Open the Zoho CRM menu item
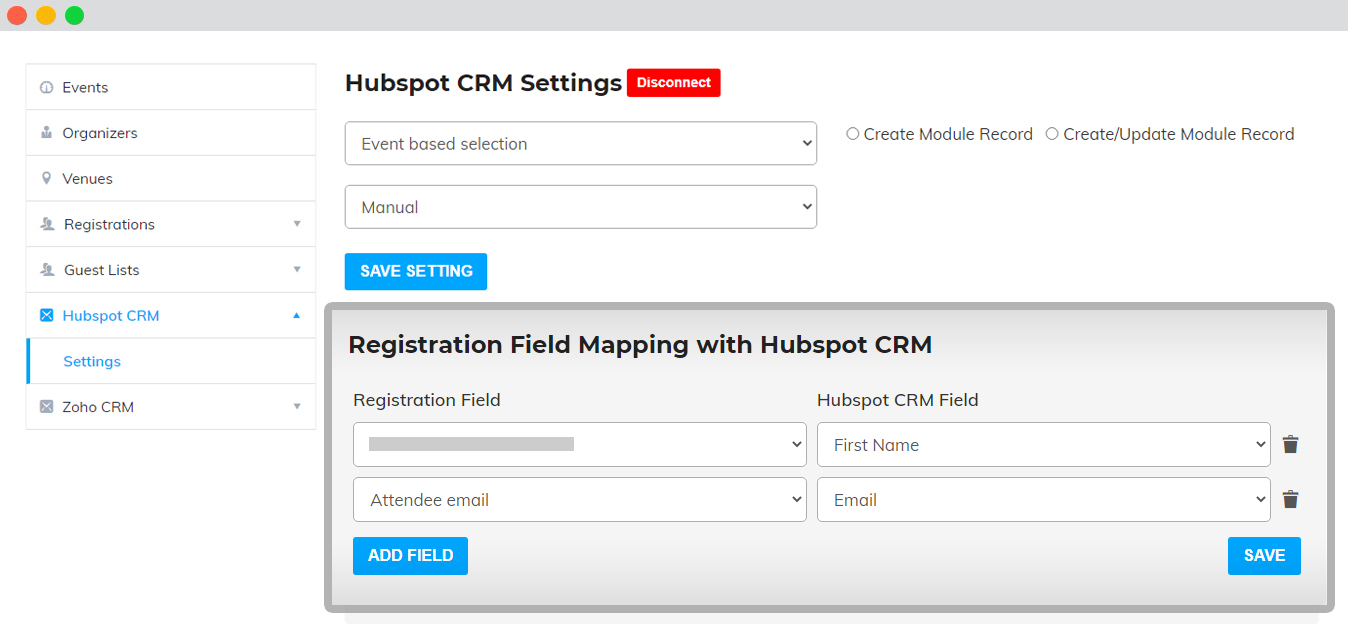The height and width of the screenshot is (635, 1348). pos(171,407)
